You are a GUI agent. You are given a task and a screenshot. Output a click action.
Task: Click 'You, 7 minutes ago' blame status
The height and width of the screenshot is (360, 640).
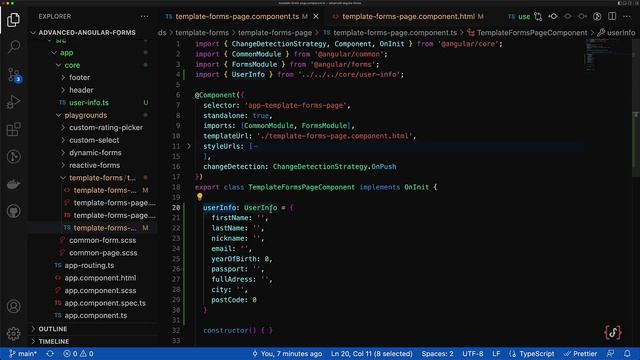[287, 353]
